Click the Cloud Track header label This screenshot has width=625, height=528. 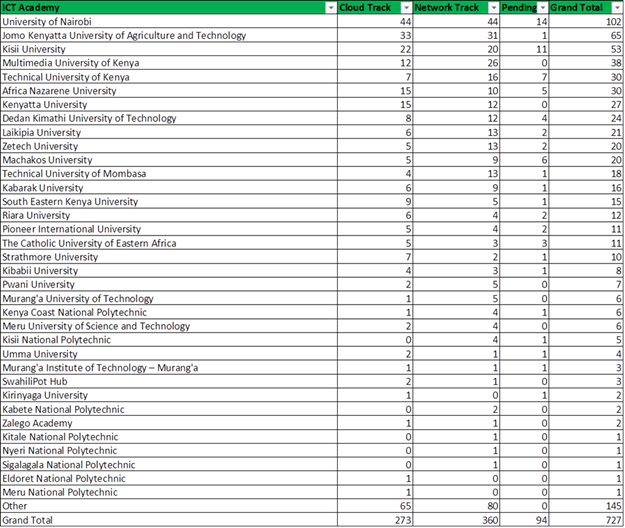[x=366, y=7]
